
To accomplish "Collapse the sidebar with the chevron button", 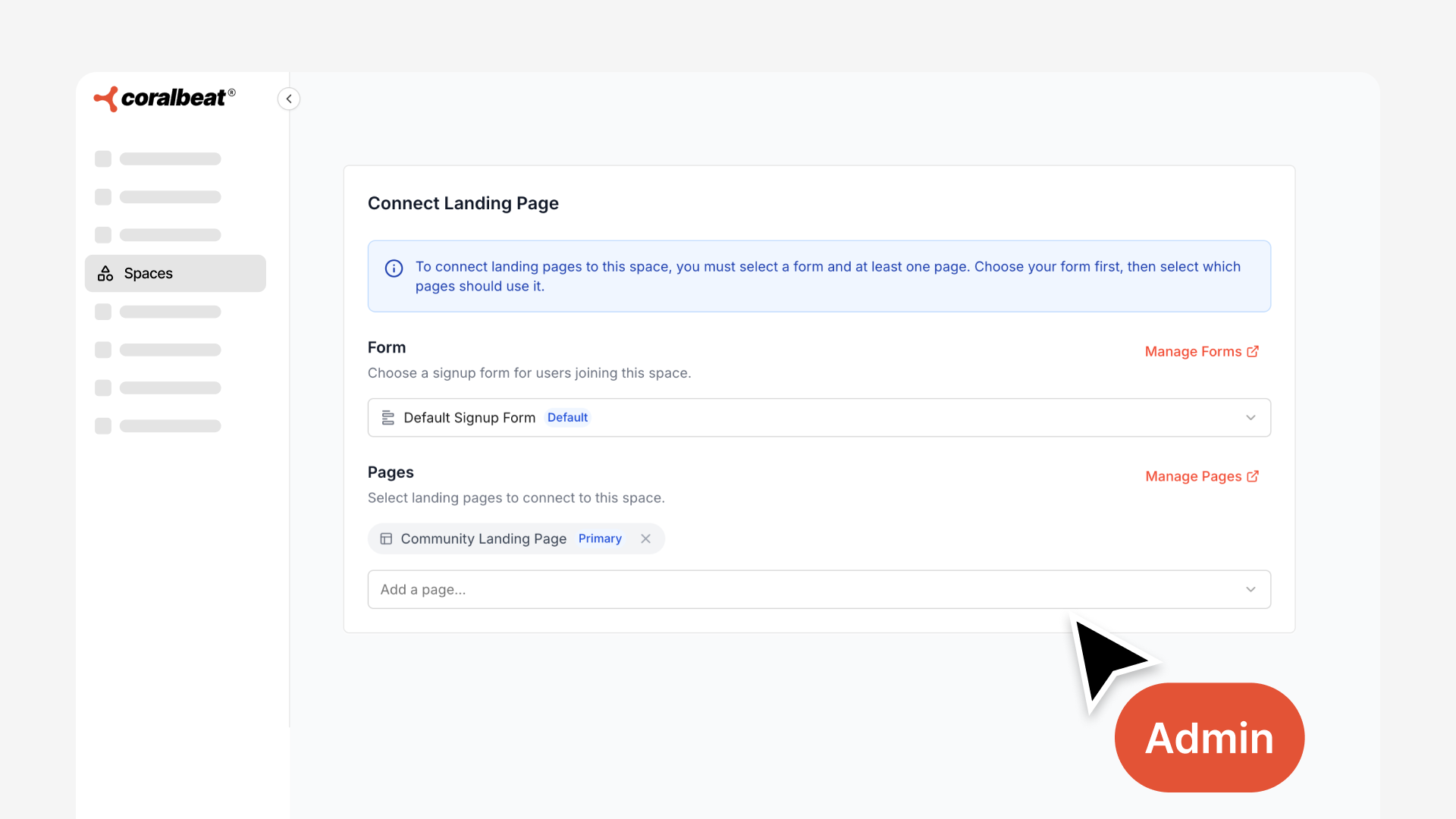I will pyautogui.click(x=289, y=99).
